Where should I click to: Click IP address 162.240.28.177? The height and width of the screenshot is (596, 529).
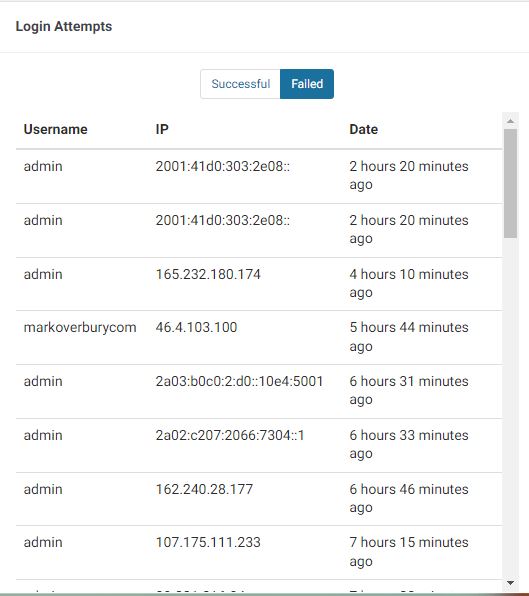(204, 489)
